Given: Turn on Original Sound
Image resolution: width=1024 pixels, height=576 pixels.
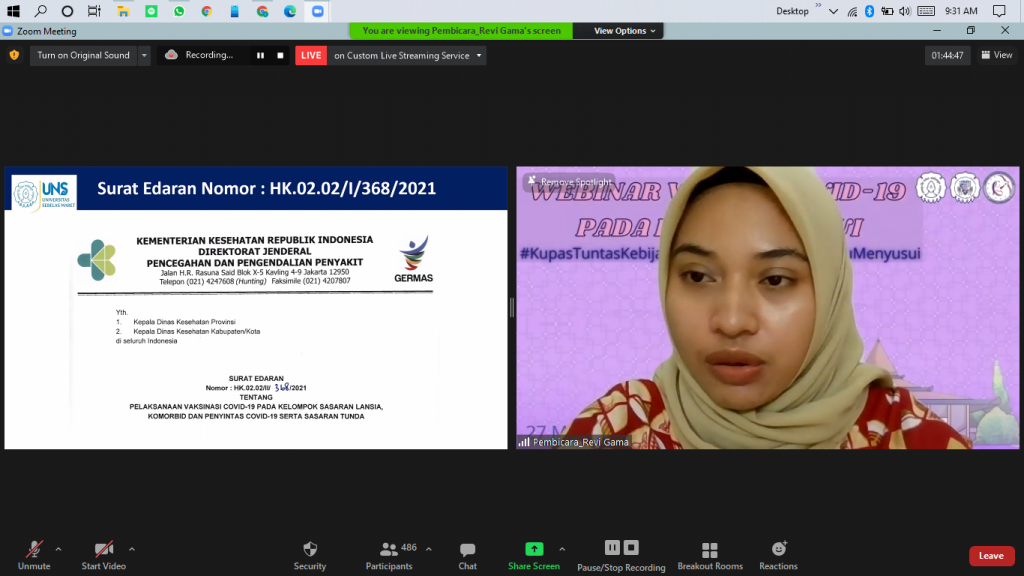Looking at the screenshot, I should [84, 56].
